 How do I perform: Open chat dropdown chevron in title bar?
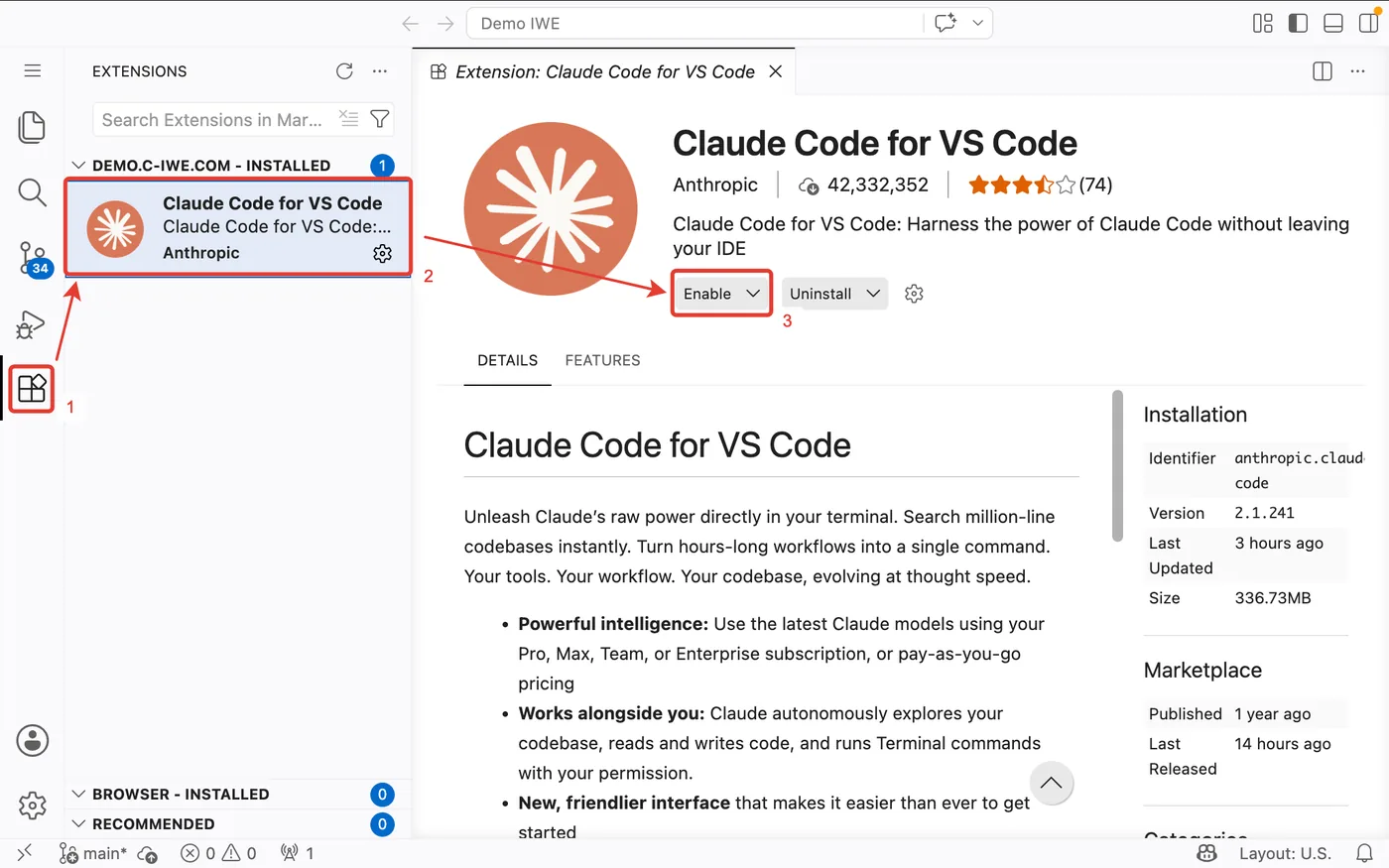click(x=977, y=23)
